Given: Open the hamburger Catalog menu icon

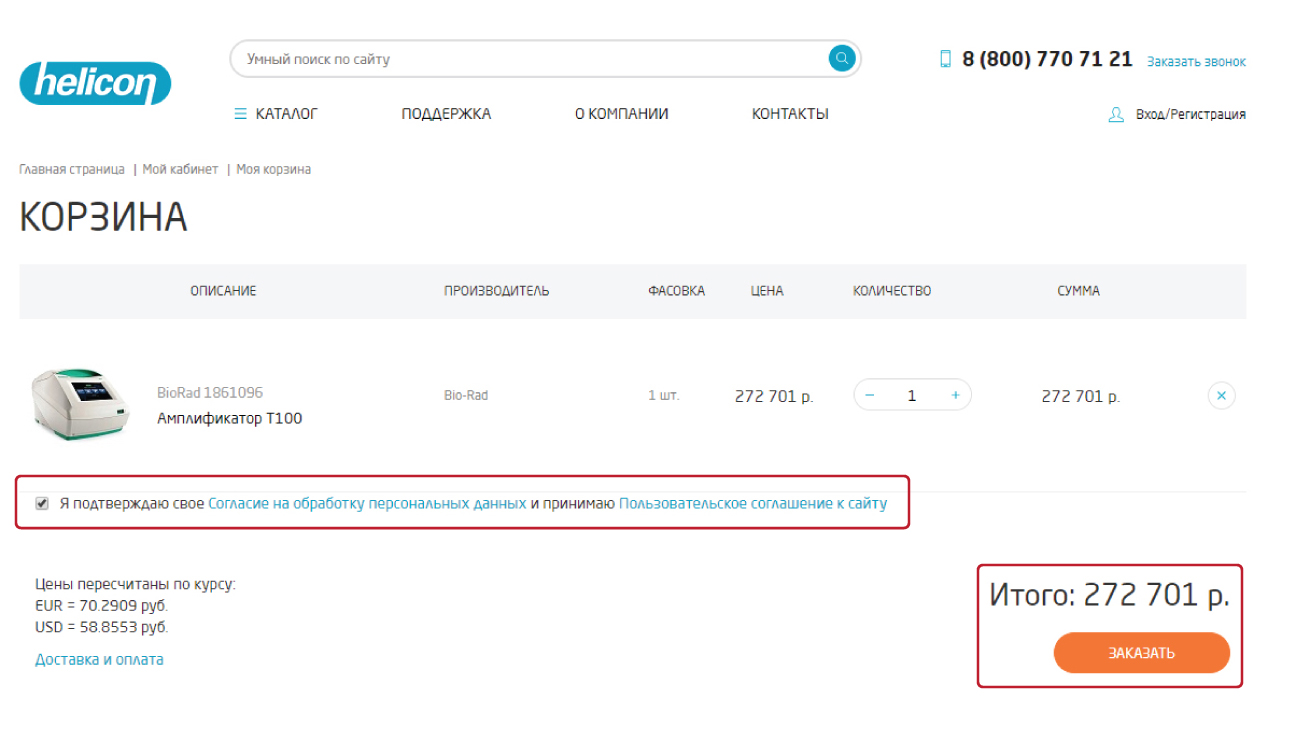Looking at the screenshot, I should pyautogui.click(x=240, y=114).
